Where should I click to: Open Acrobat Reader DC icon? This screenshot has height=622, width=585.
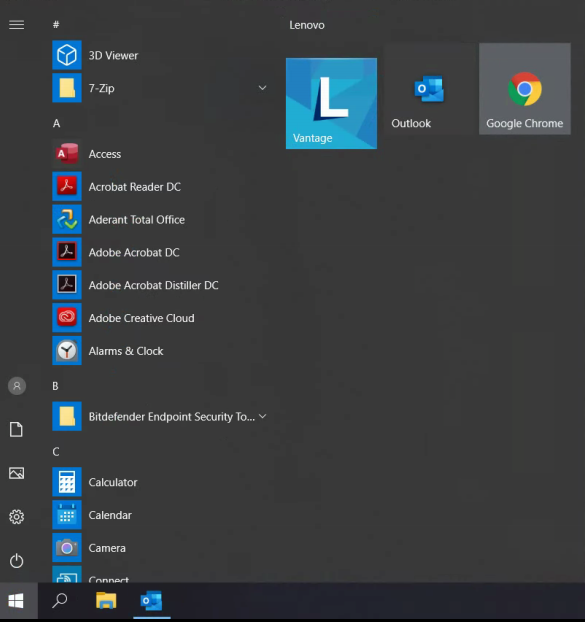coord(67,186)
